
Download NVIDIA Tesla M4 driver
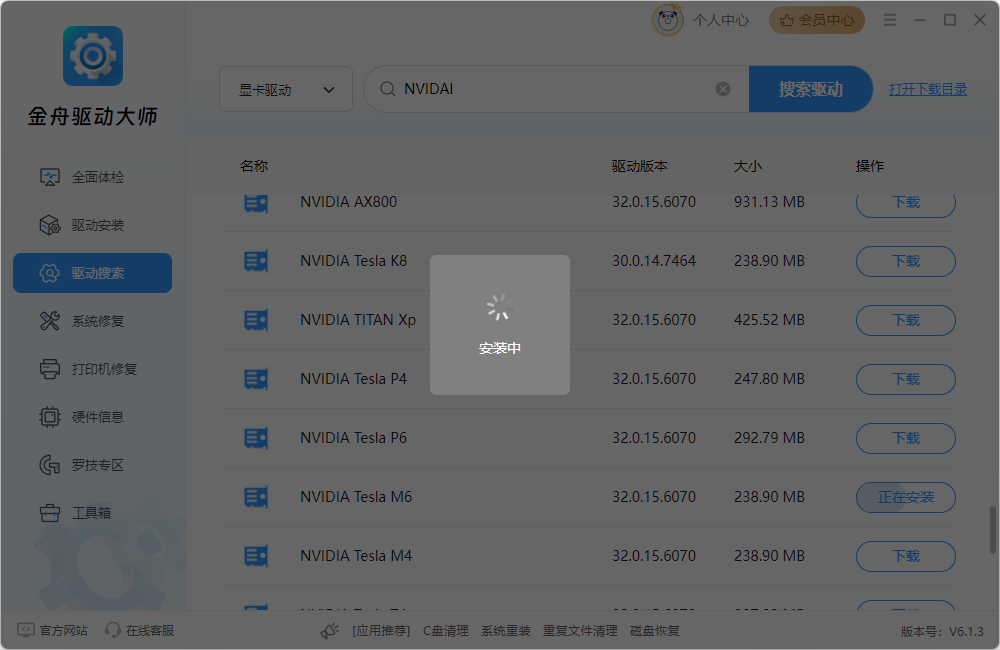pyautogui.click(x=906, y=556)
